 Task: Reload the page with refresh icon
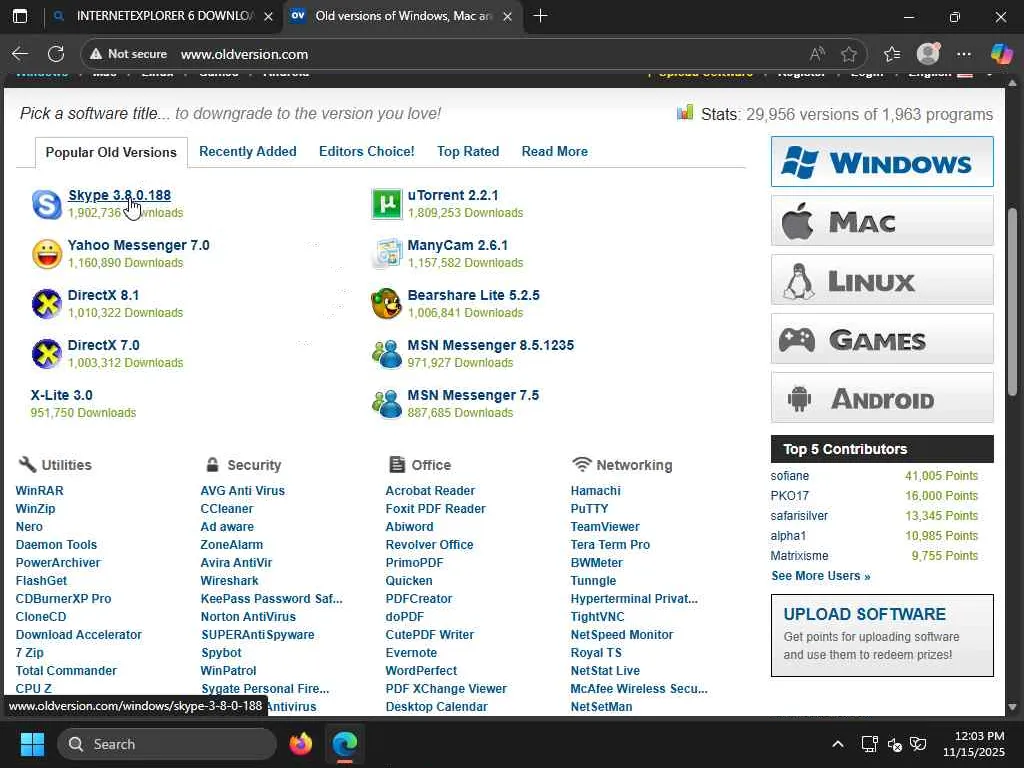(56, 54)
